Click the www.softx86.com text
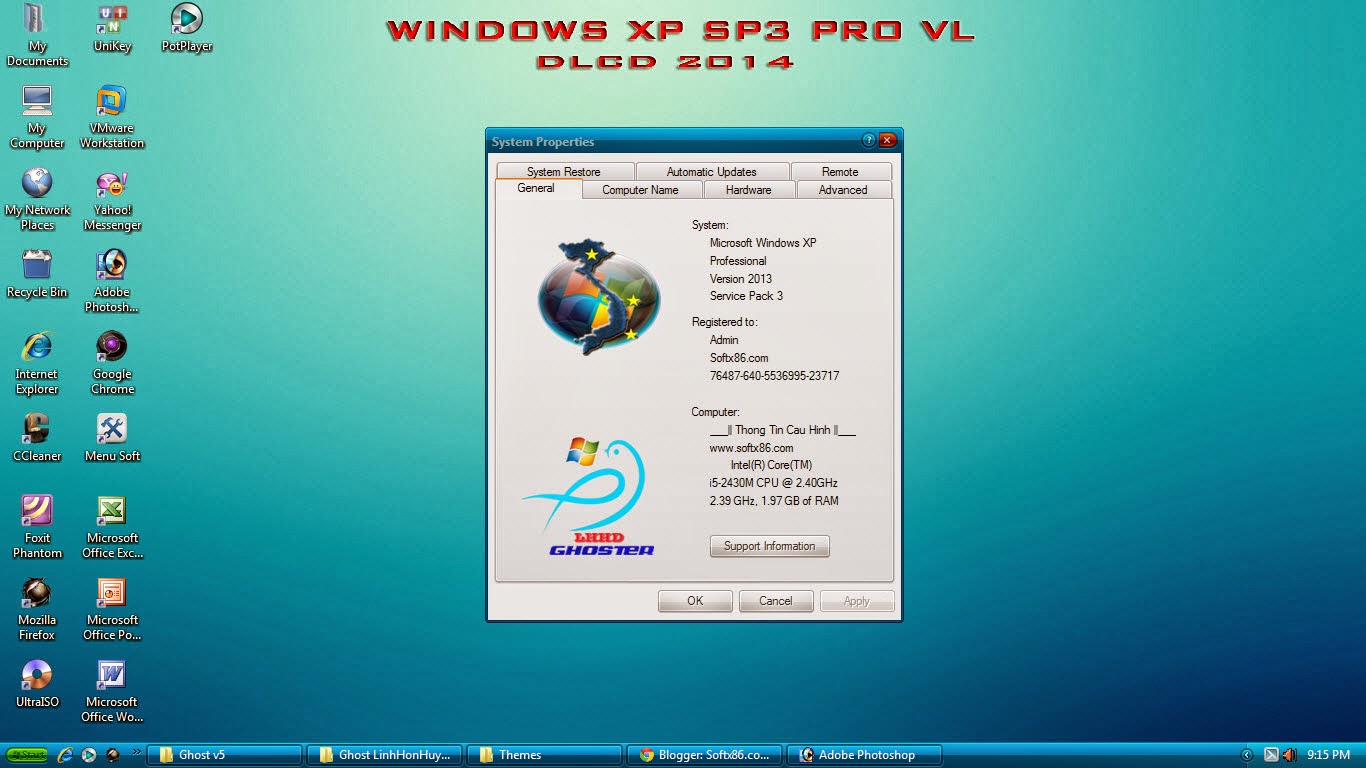1366x768 pixels. point(751,448)
